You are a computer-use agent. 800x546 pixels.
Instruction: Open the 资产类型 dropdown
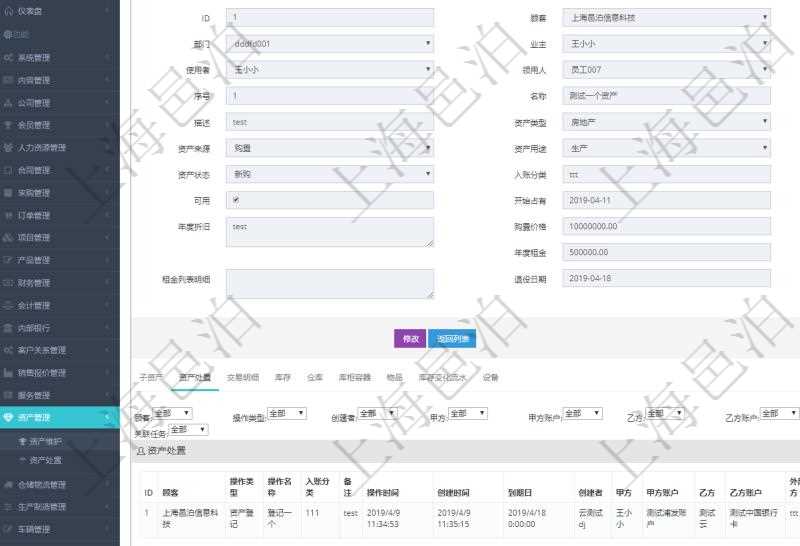click(667, 122)
